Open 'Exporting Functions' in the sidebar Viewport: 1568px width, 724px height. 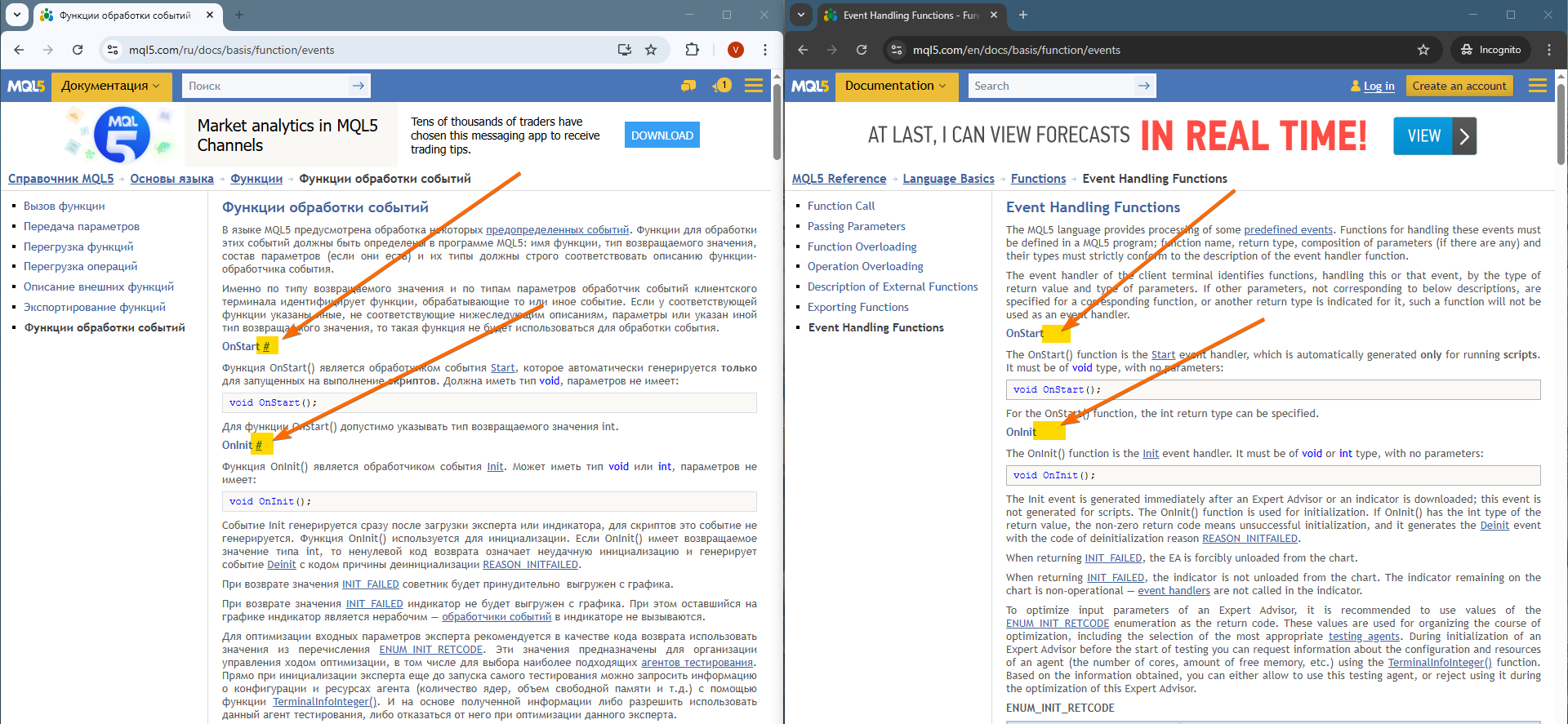[857, 307]
